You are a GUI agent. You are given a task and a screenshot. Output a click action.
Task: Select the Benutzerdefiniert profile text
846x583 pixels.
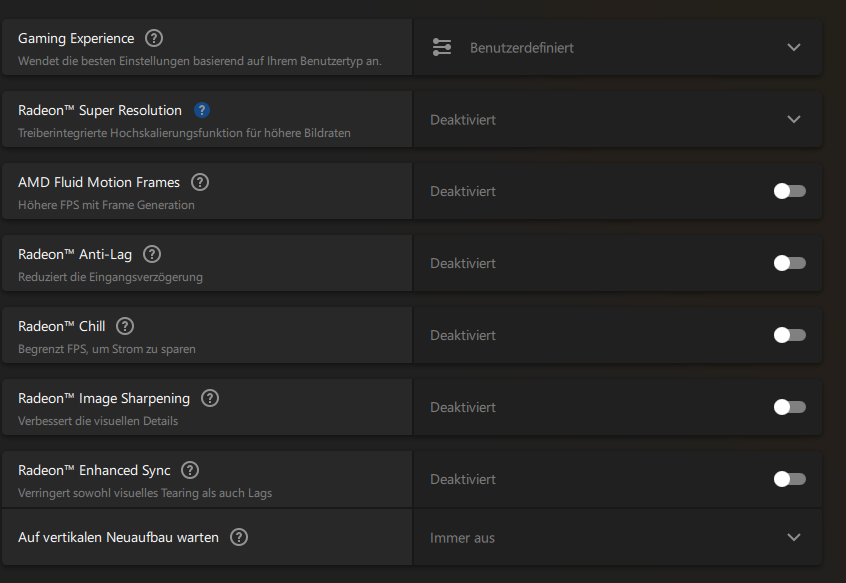click(x=522, y=47)
